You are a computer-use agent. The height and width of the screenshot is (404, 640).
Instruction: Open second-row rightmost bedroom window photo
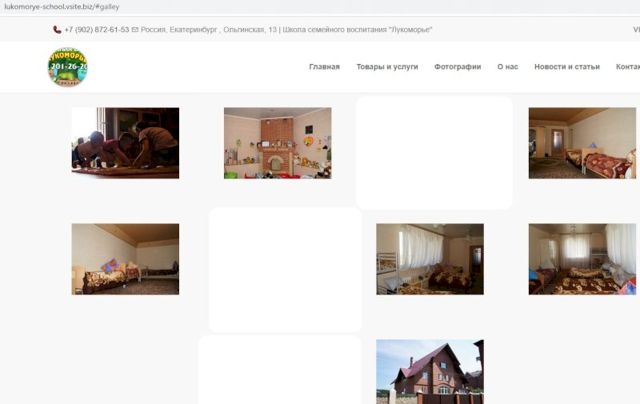pos(582,259)
